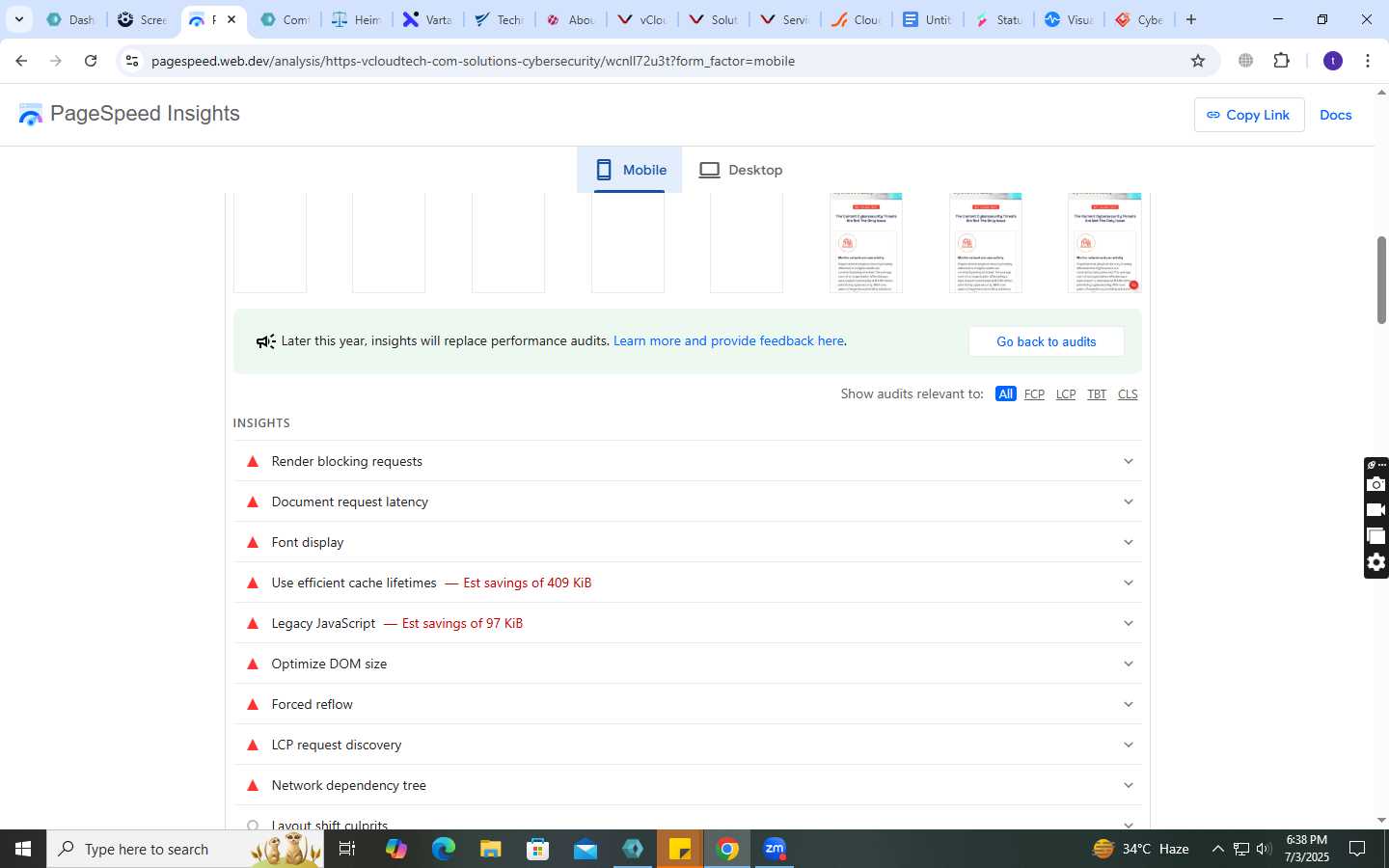The width and height of the screenshot is (1389, 868).
Task: Expand the Document request latency insight
Action: tap(687, 502)
